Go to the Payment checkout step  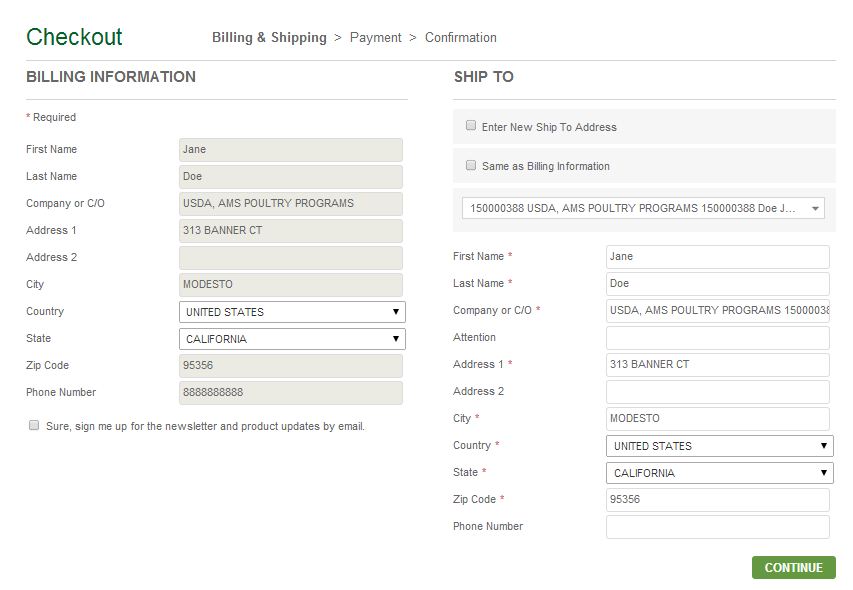point(375,38)
